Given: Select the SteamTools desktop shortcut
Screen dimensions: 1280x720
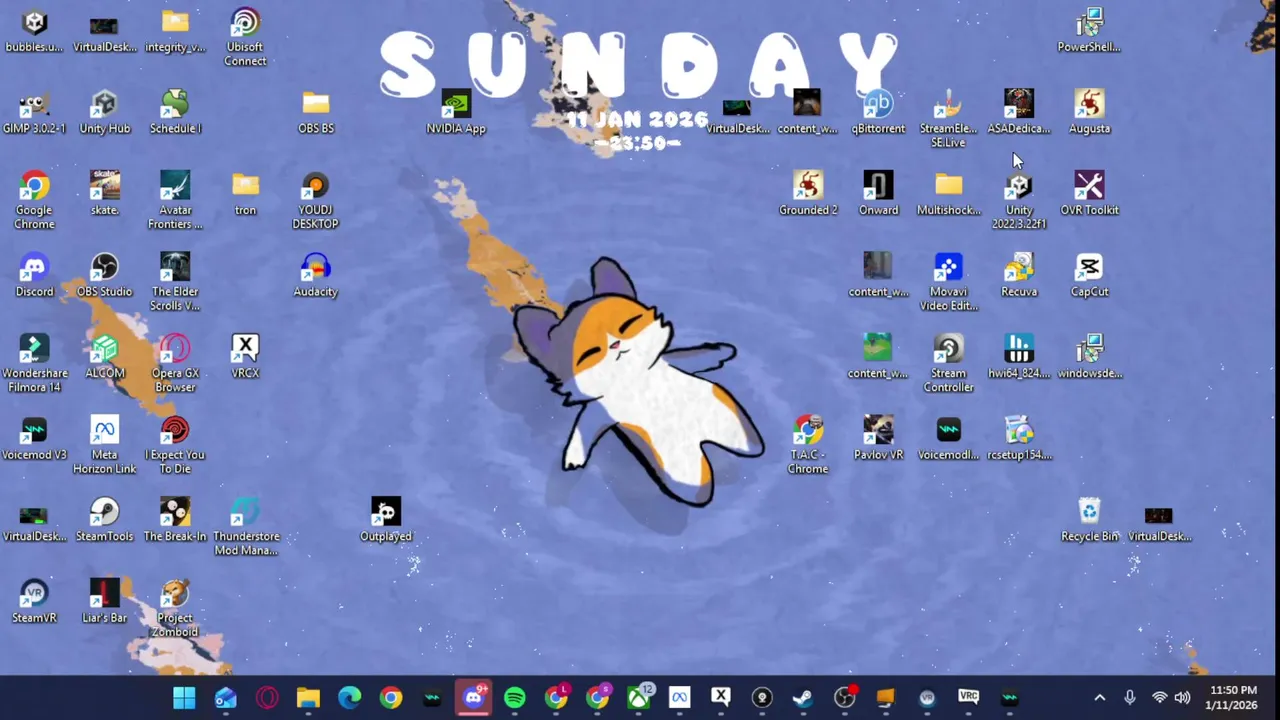Looking at the screenshot, I should (105, 520).
